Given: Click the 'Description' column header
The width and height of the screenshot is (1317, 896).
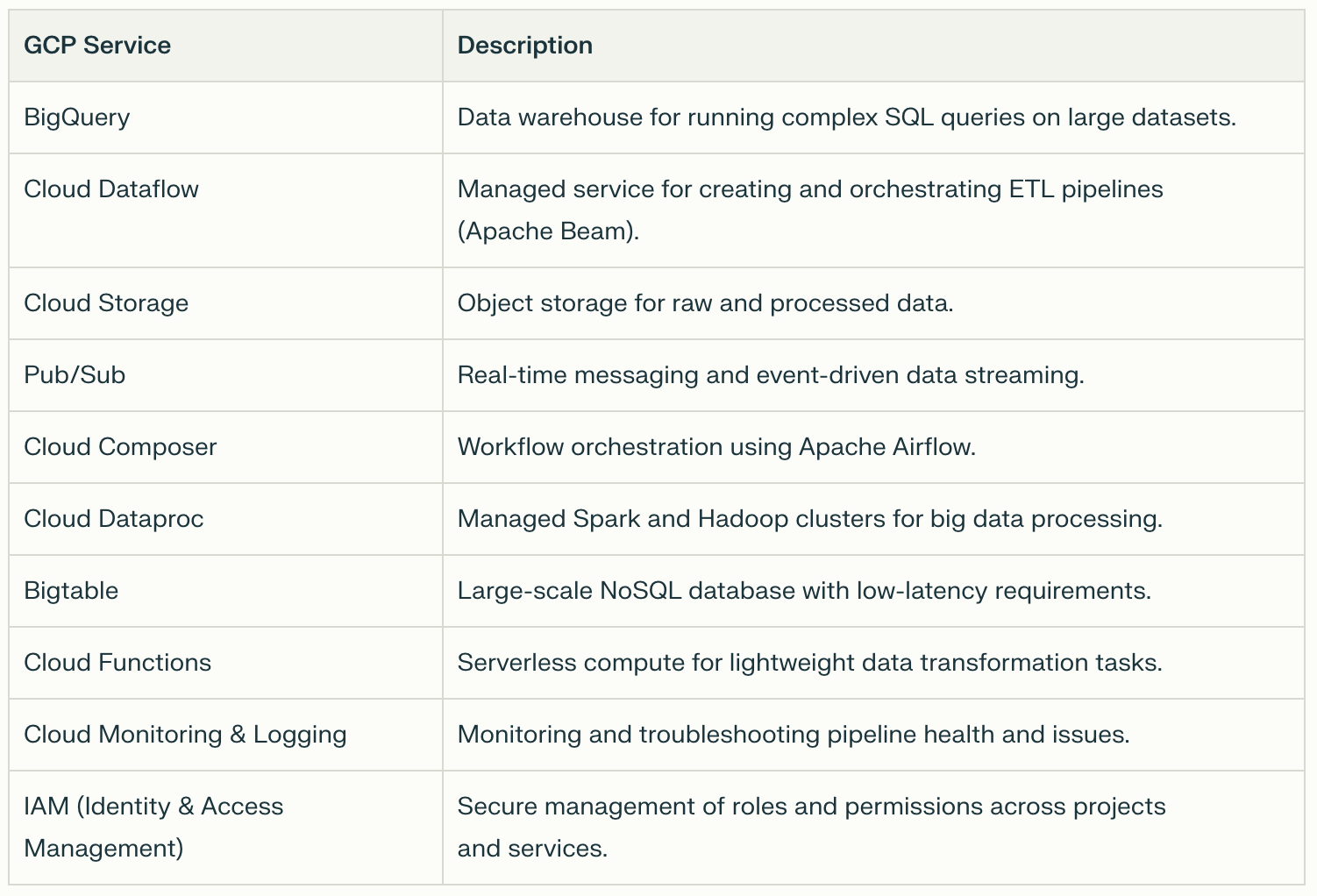Looking at the screenshot, I should tap(873, 46).
